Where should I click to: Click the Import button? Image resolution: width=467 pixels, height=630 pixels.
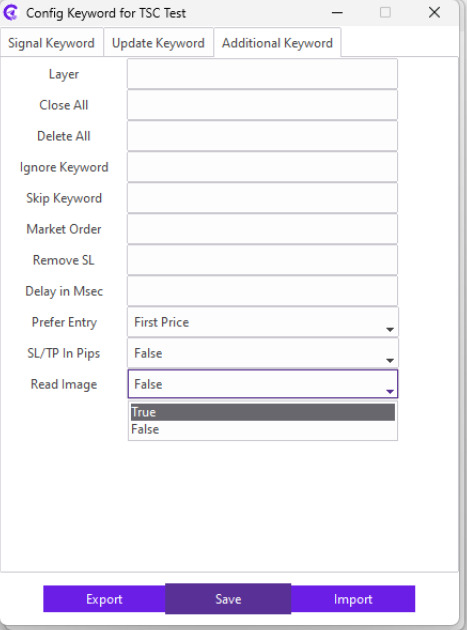pyautogui.click(x=353, y=599)
